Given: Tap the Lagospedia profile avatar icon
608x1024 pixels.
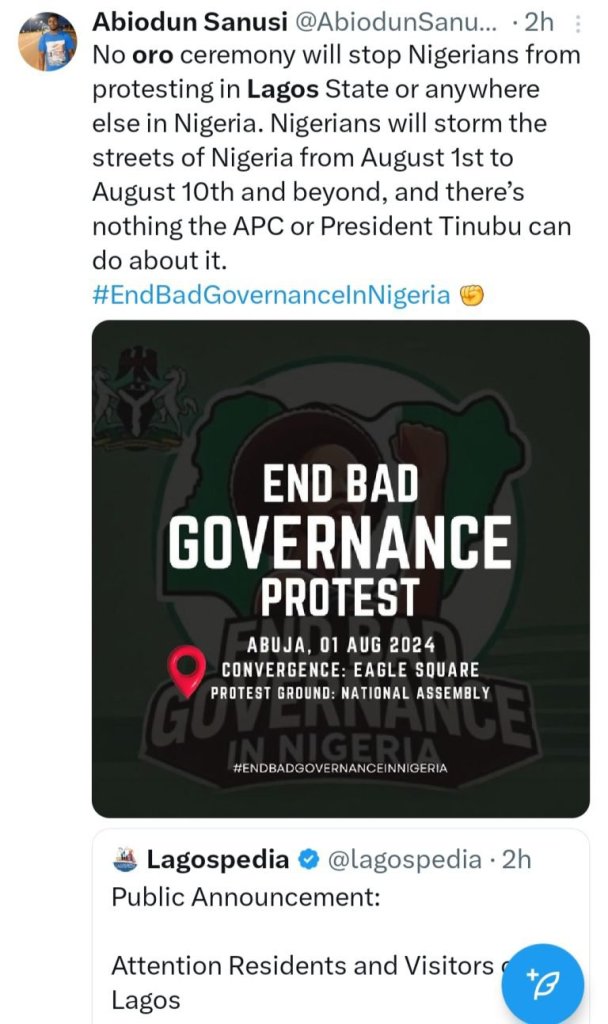Looking at the screenshot, I should coord(124,859).
